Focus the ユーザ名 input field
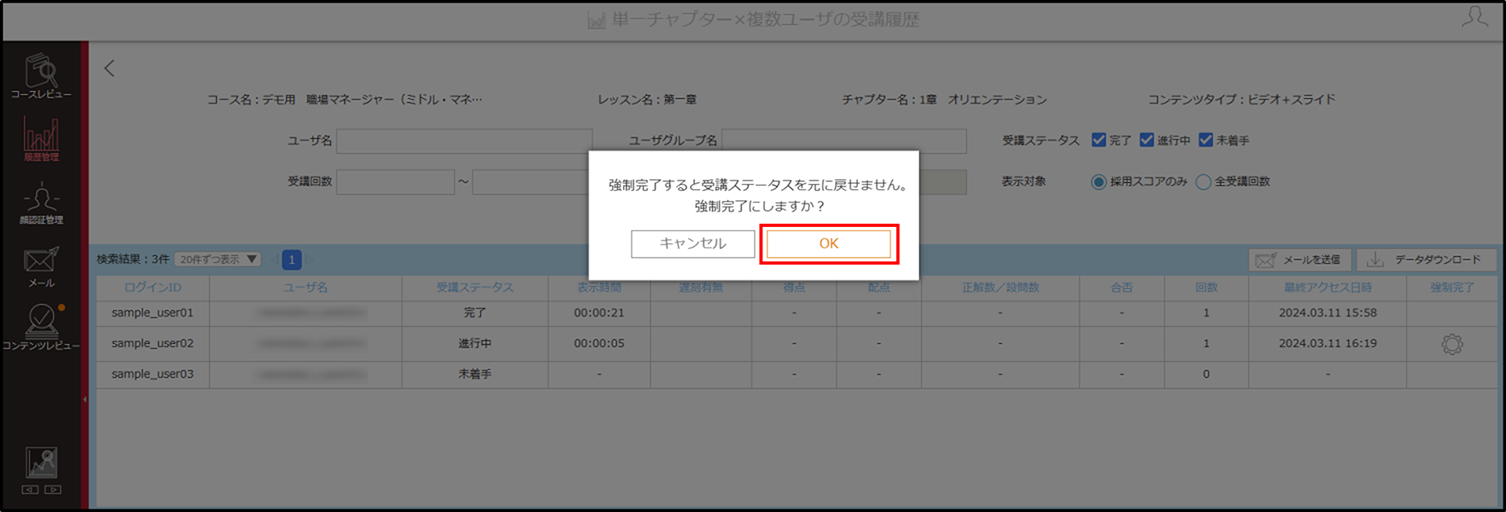 (x=464, y=141)
